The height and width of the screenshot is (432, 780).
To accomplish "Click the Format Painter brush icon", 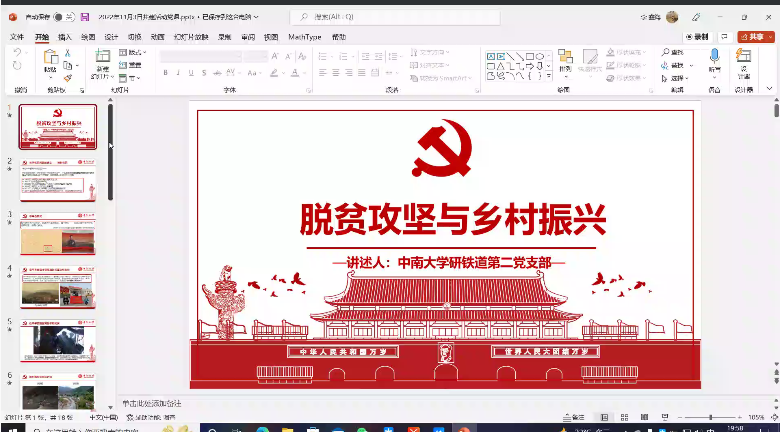I will pos(68,77).
